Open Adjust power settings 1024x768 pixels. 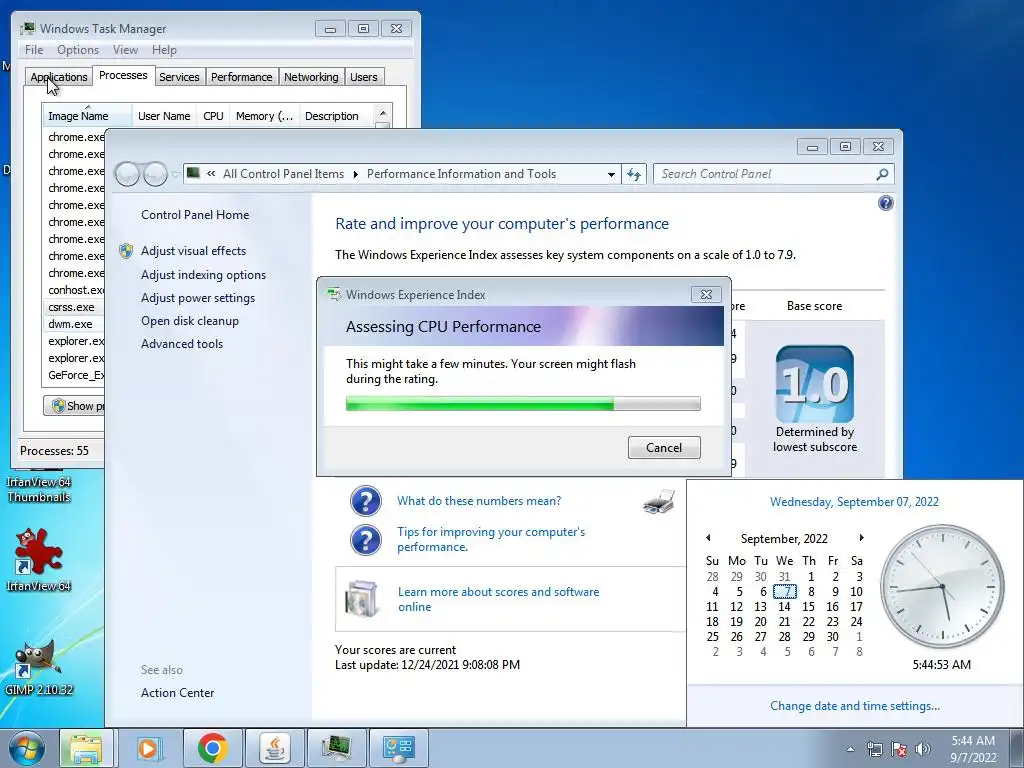coord(198,298)
